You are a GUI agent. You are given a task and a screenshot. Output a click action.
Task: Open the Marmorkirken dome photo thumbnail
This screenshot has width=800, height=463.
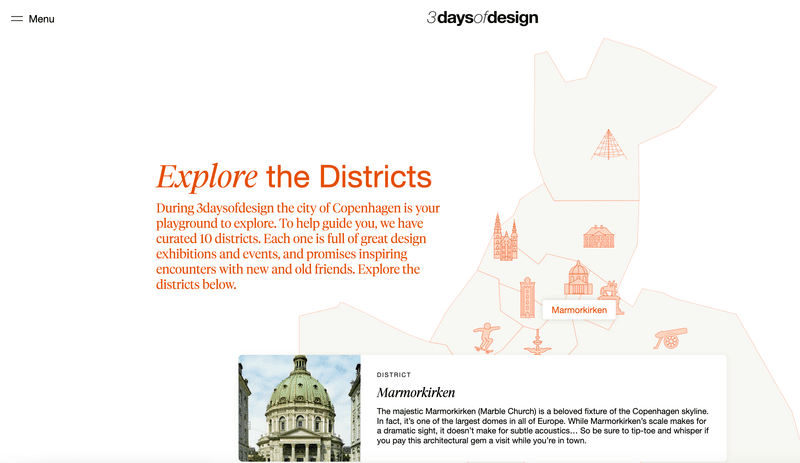coord(299,408)
